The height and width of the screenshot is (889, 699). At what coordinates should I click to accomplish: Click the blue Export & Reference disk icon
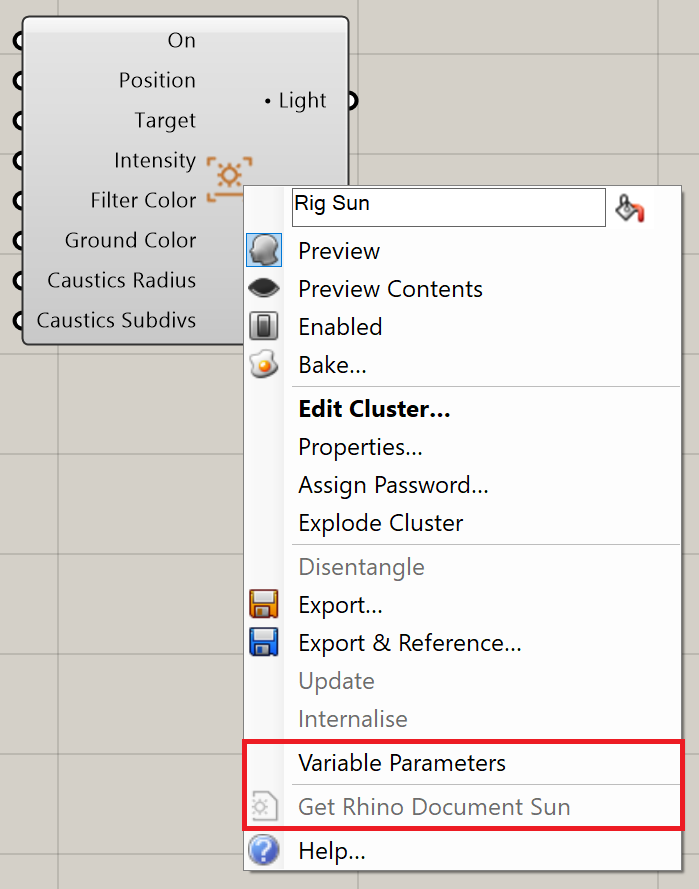[264, 642]
